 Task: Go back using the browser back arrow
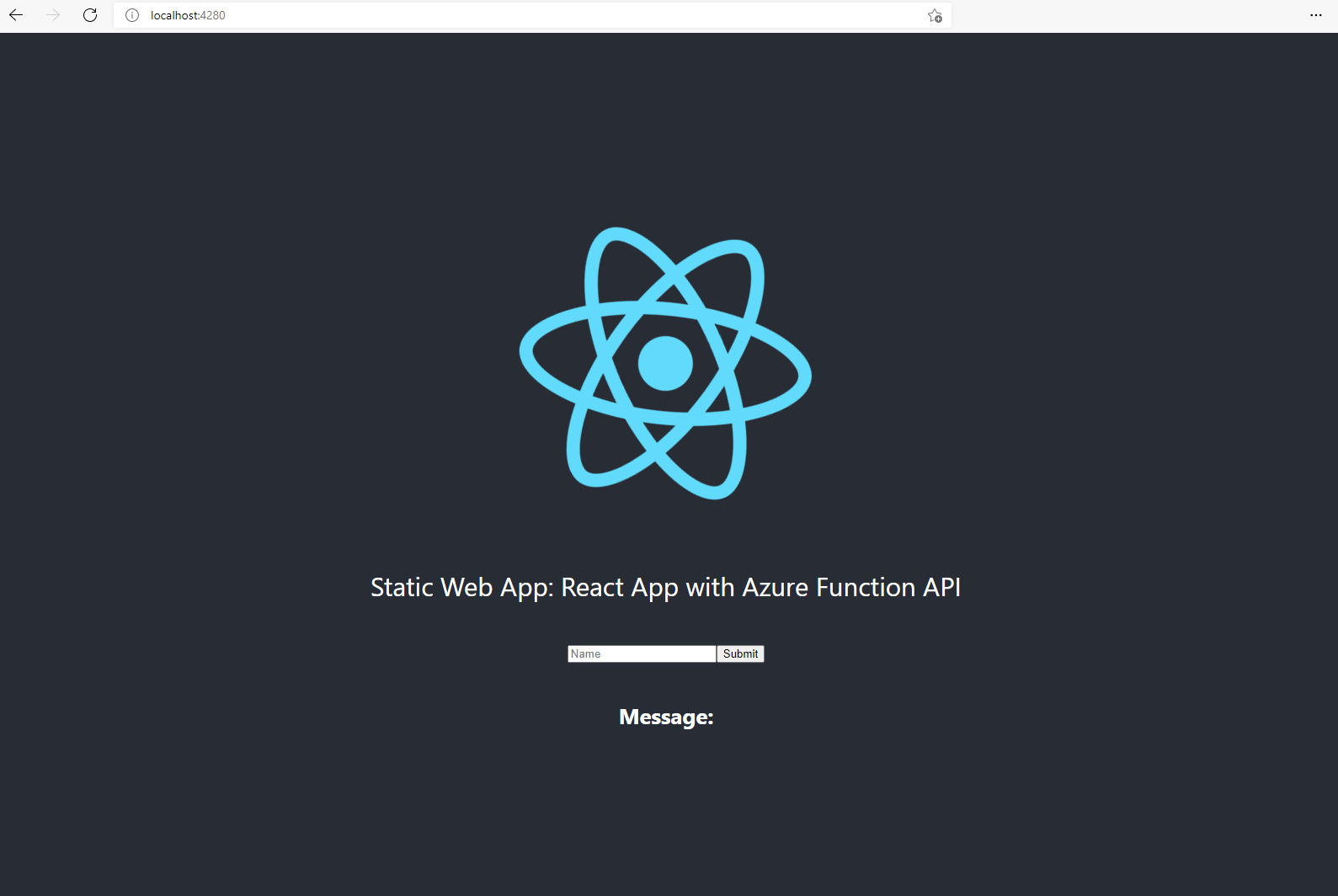tap(16, 15)
